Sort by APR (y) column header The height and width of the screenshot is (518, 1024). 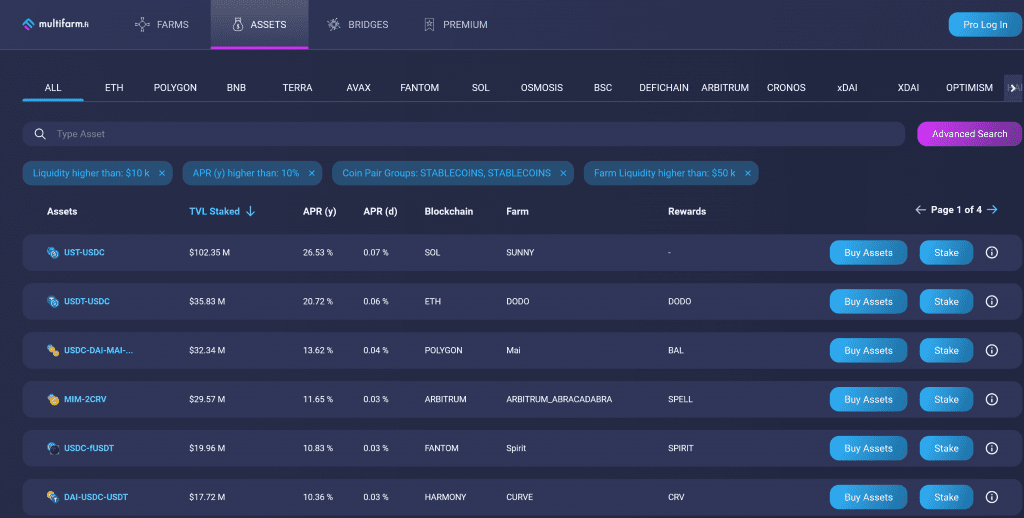click(319, 211)
